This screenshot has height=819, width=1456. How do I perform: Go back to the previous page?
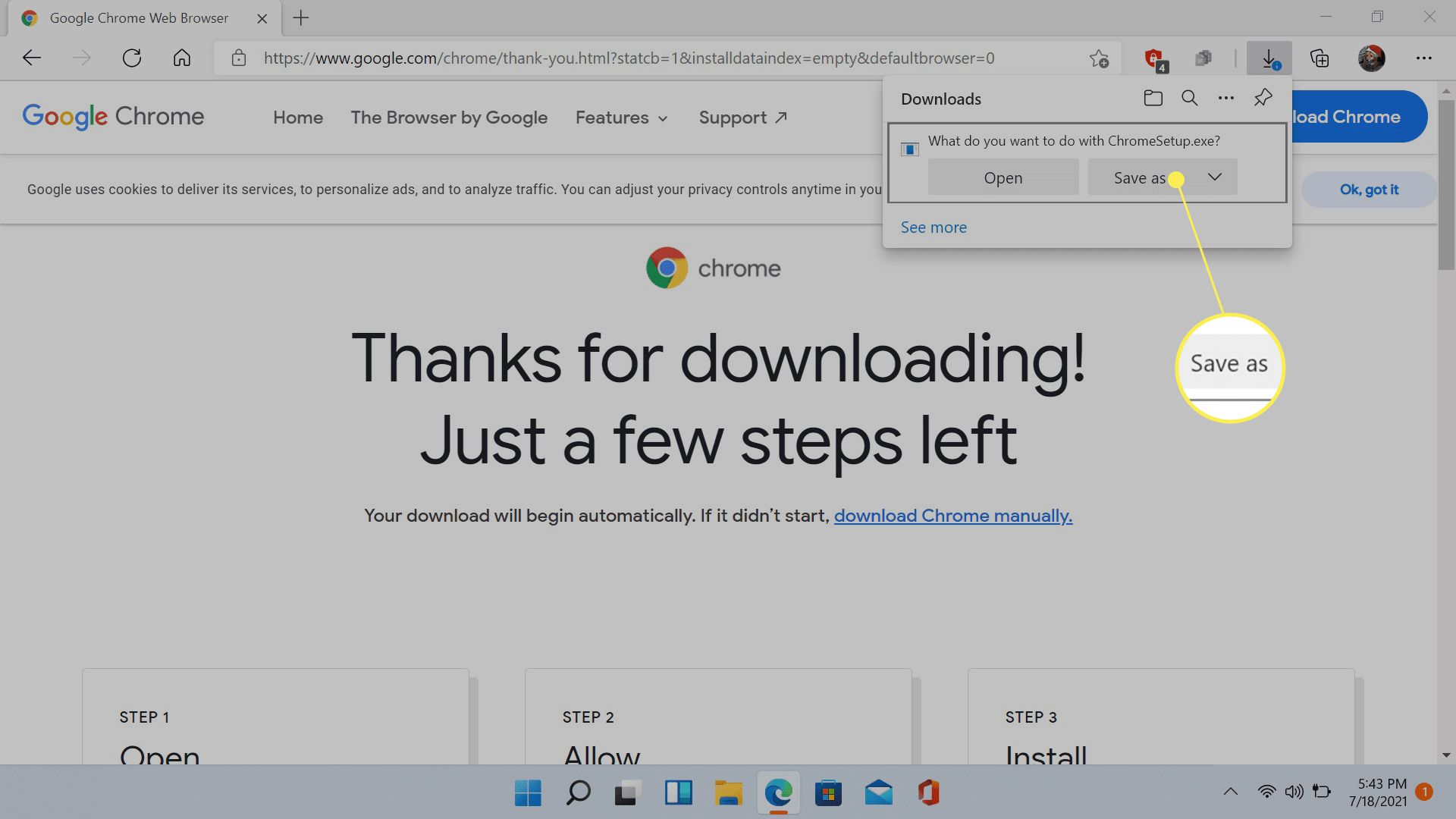(32, 58)
